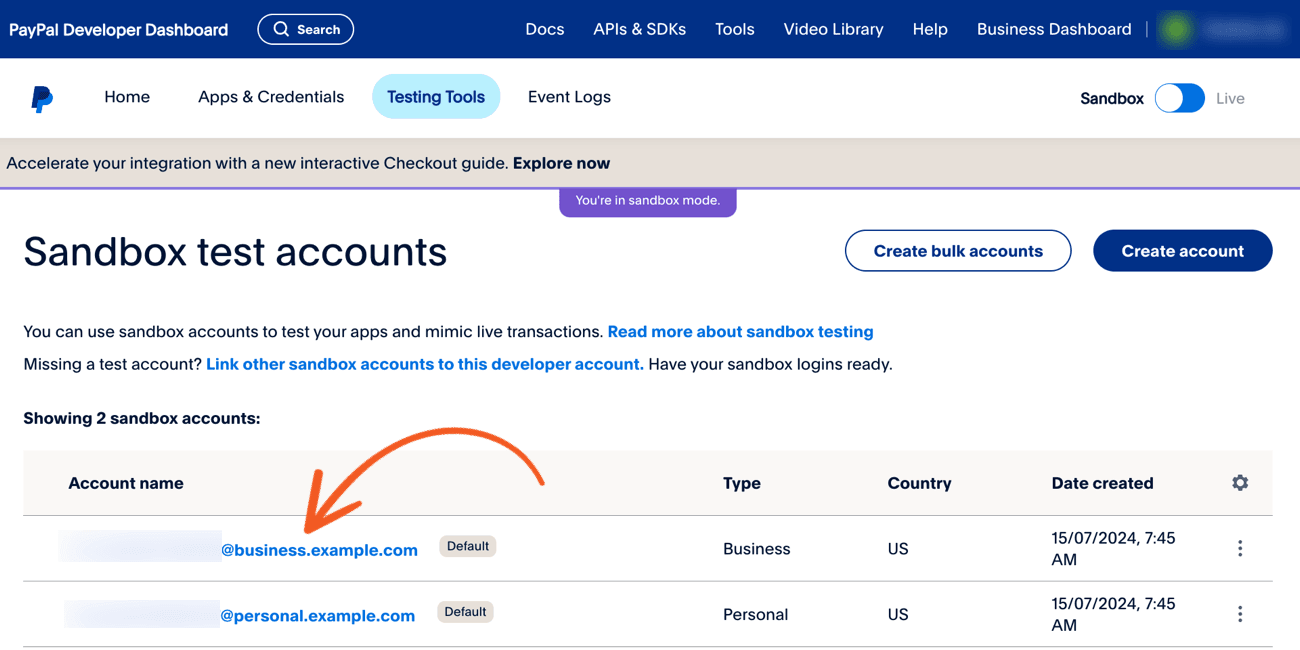
Task: Click the Type column header
Action: coord(742,483)
